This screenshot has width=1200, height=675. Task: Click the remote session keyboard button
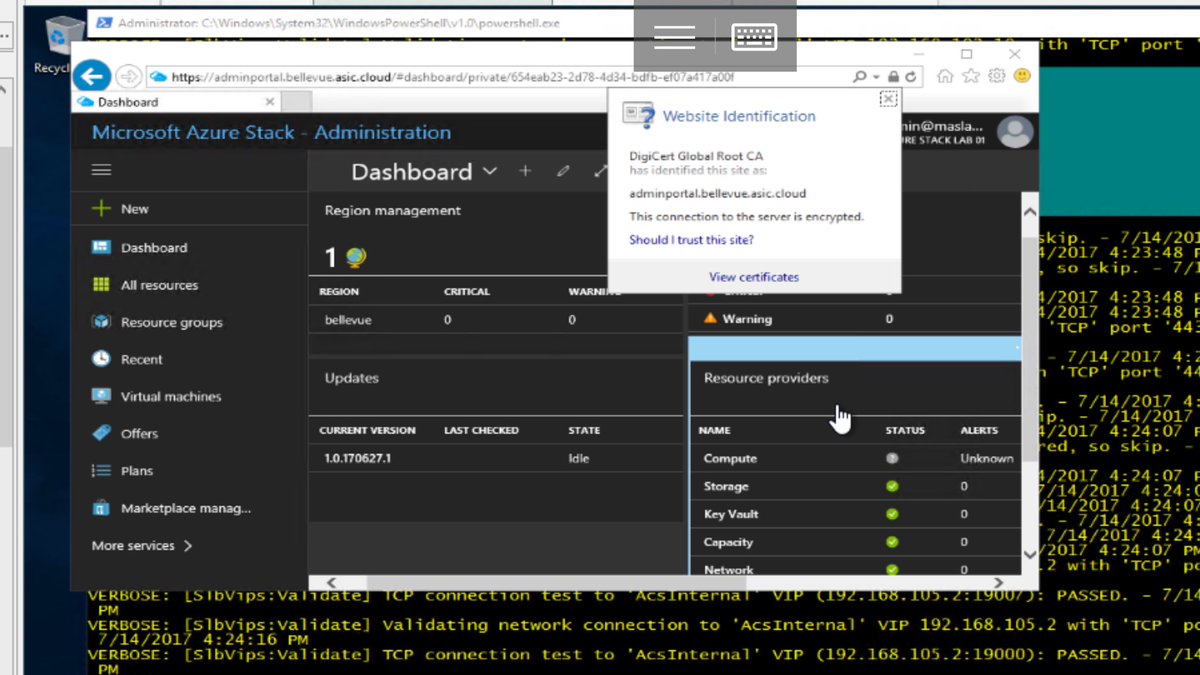[755, 37]
